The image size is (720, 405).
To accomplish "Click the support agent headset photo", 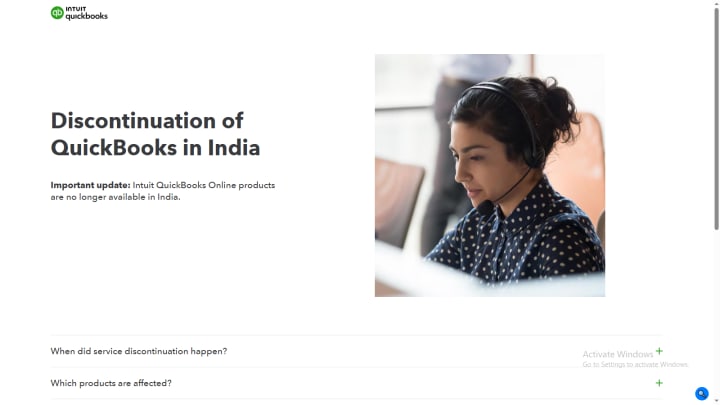I will pos(489,175).
